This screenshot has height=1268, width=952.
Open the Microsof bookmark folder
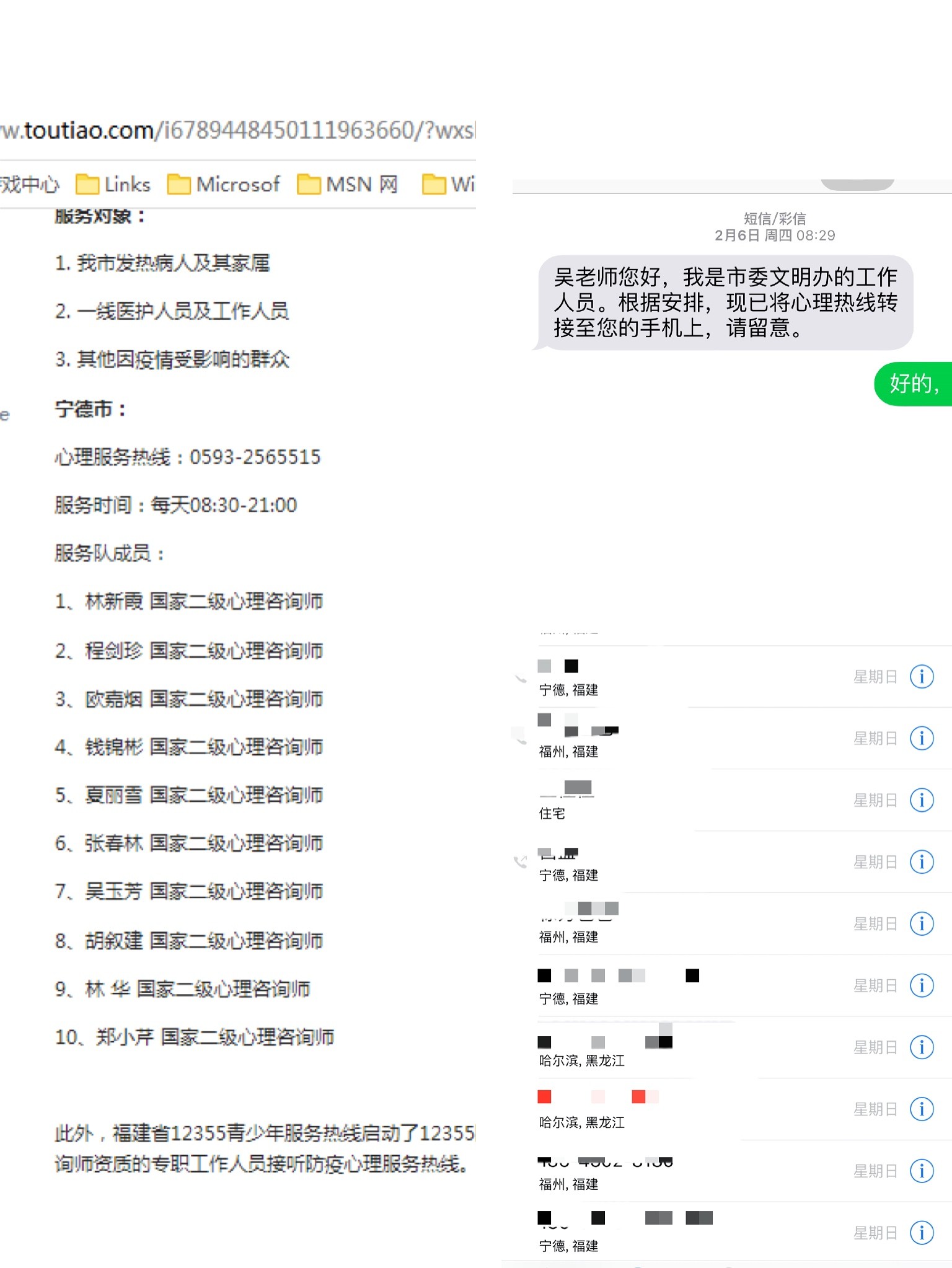pos(224,184)
